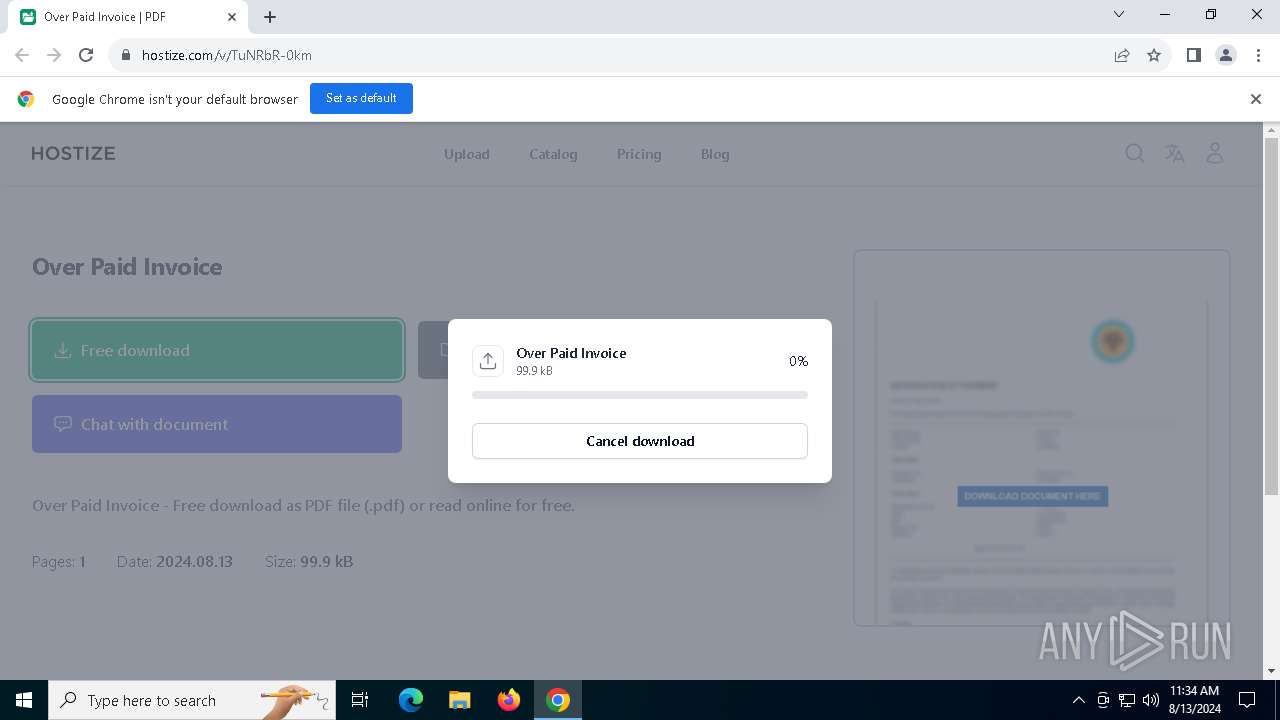Click the site search magnifier icon

point(1135,153)
